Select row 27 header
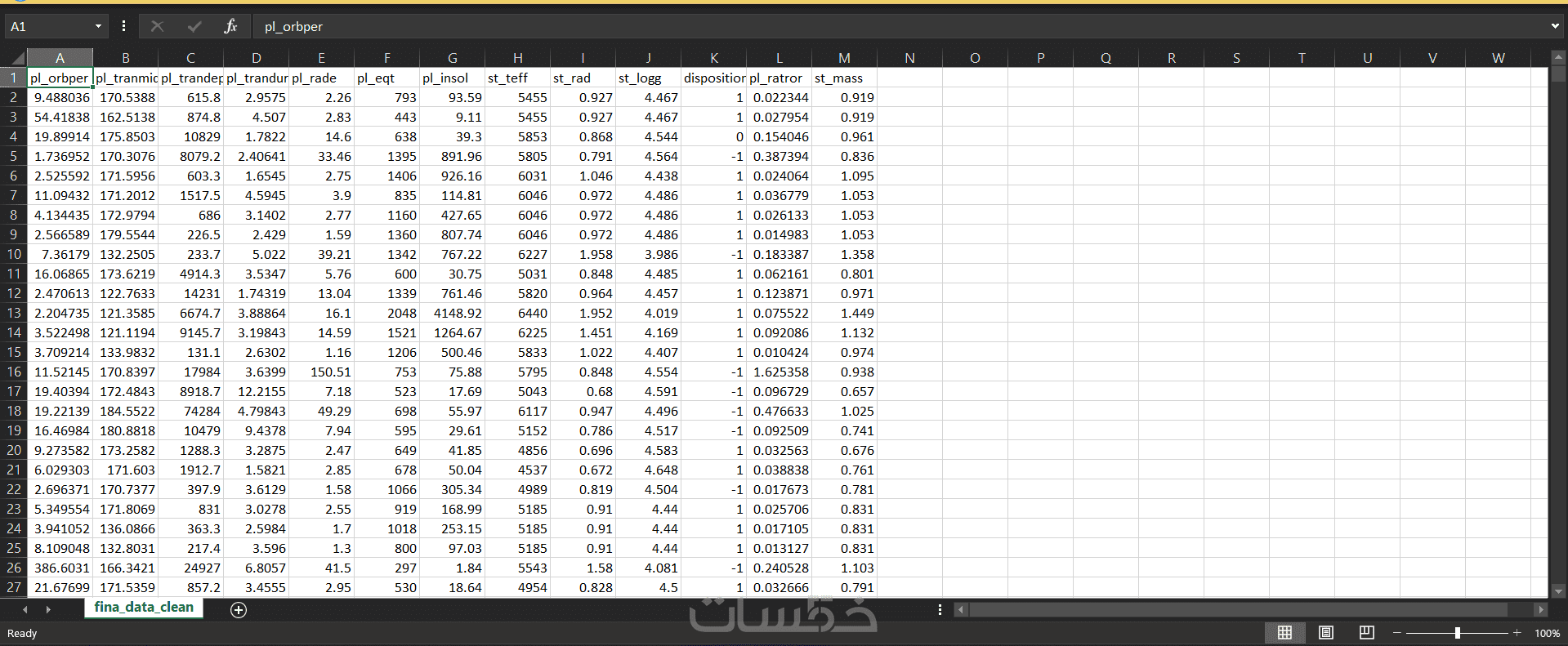Screen dimensions: 1568x646 click(x=14, y=587)
